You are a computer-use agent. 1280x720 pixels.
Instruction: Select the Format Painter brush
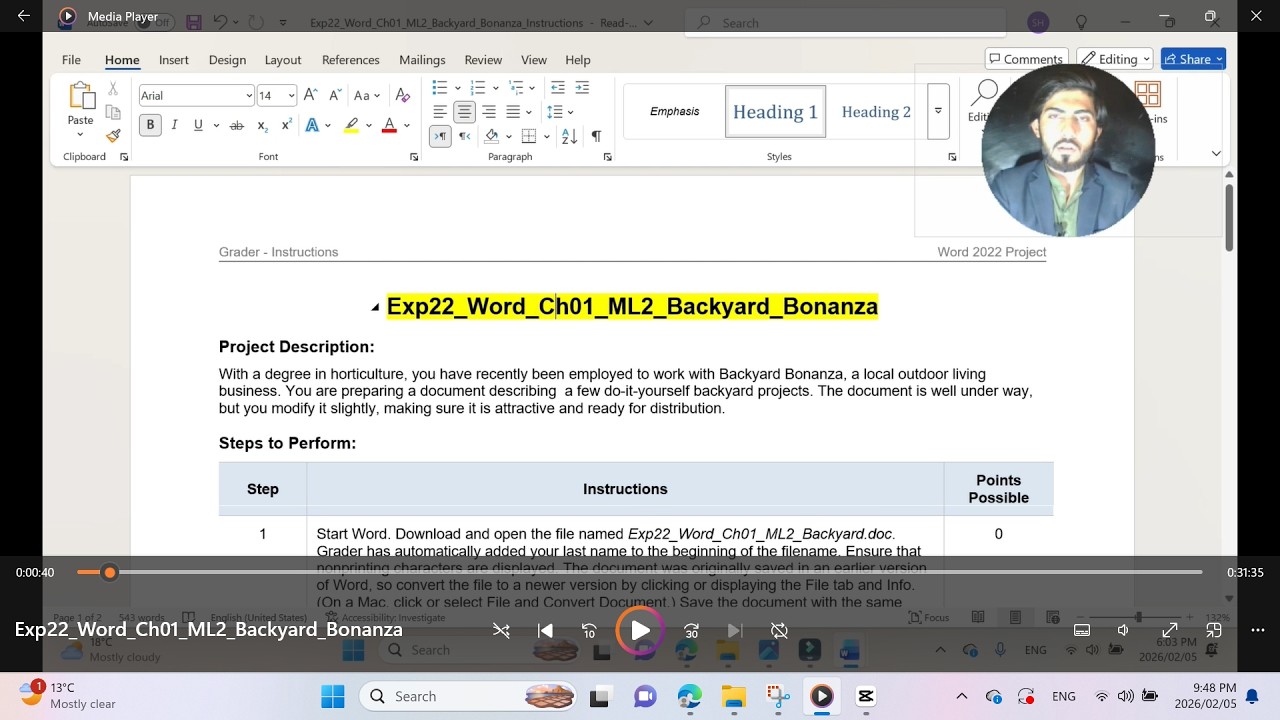coord(113,135)
